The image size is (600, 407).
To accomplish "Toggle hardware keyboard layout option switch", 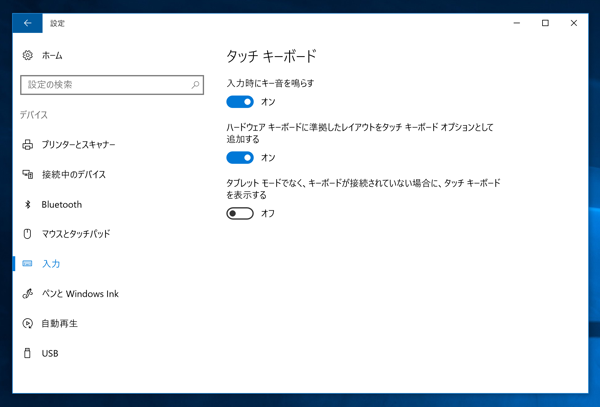I will coord(240,158).
